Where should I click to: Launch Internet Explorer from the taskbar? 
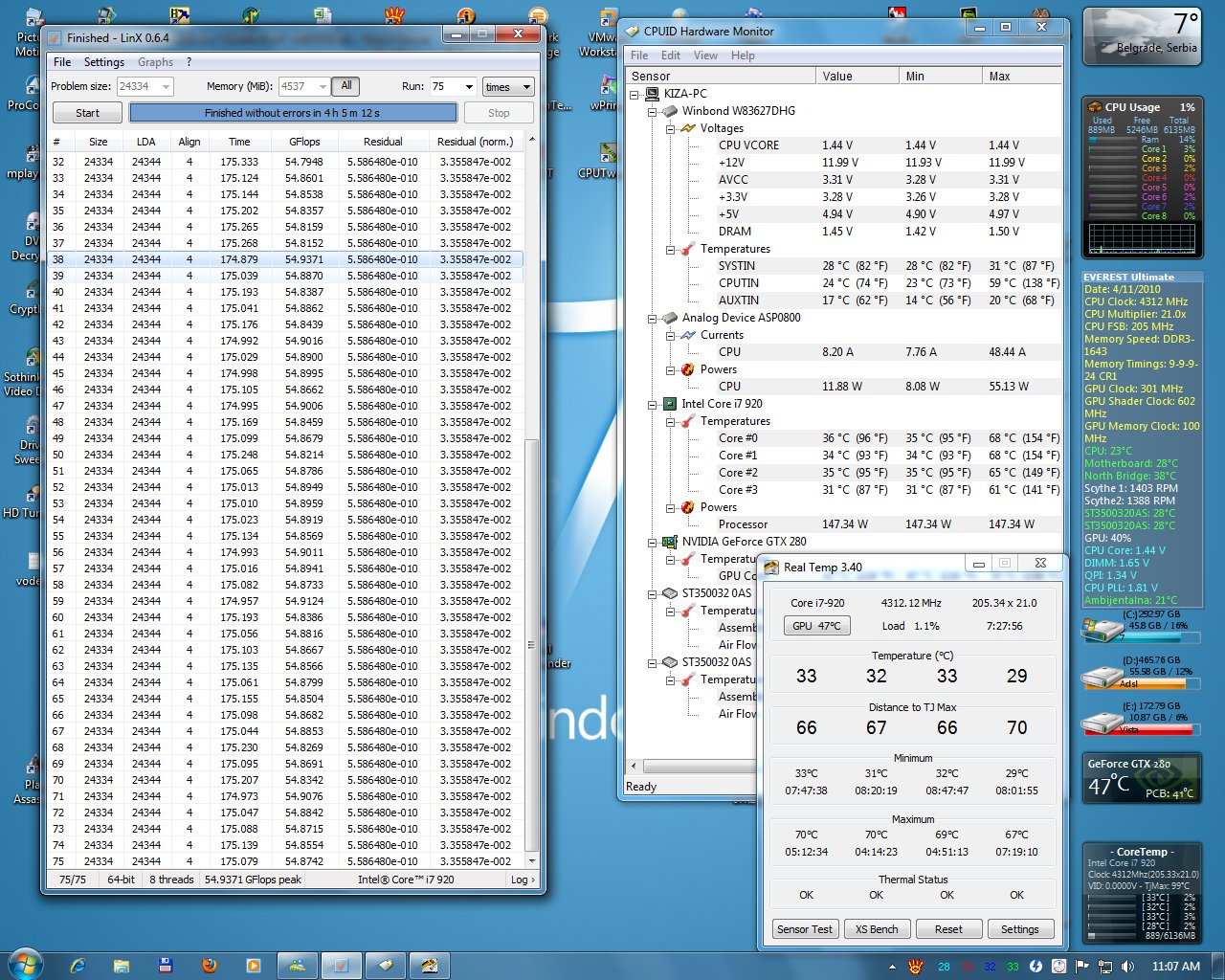click(x=78, y=966)
